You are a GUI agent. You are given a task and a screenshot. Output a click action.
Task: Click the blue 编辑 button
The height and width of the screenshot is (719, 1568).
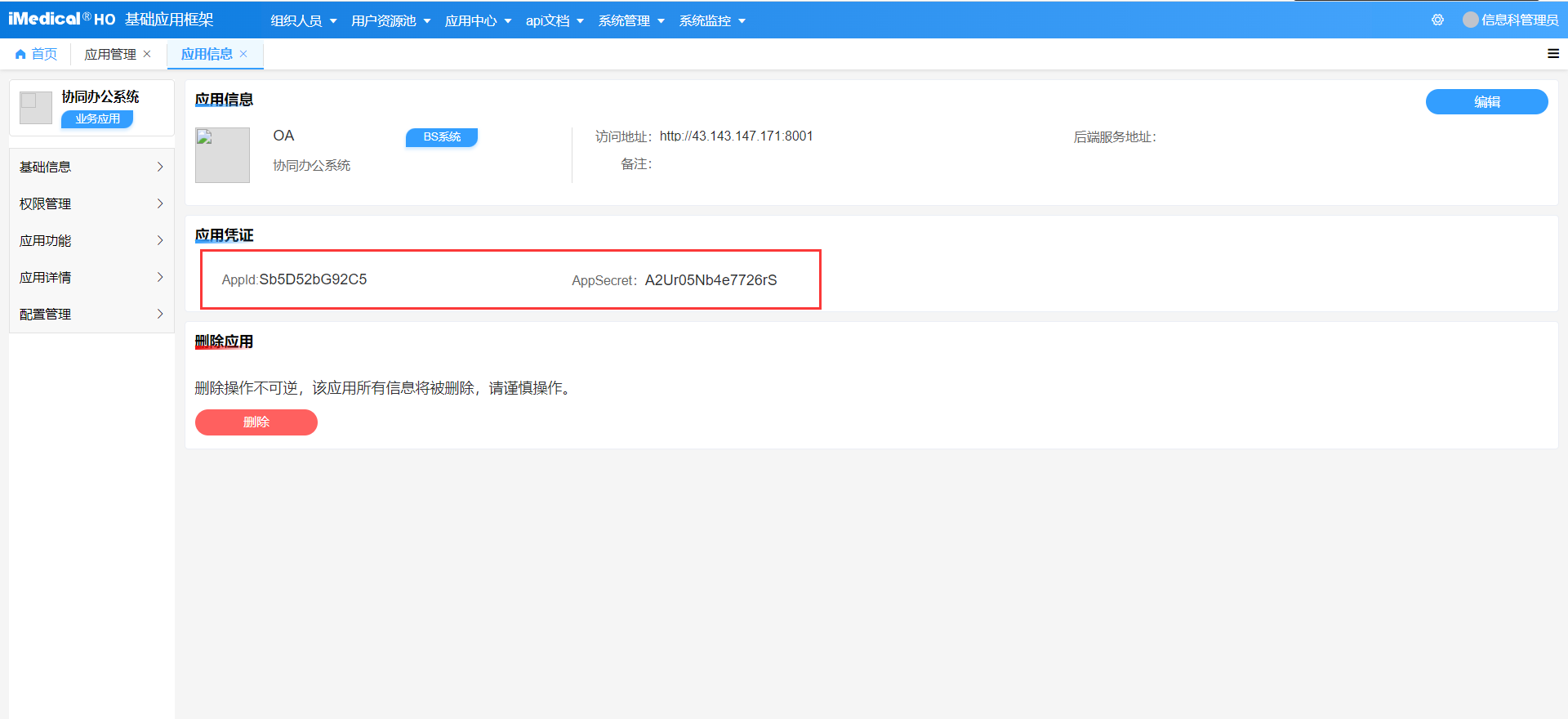pos(1486,101)
